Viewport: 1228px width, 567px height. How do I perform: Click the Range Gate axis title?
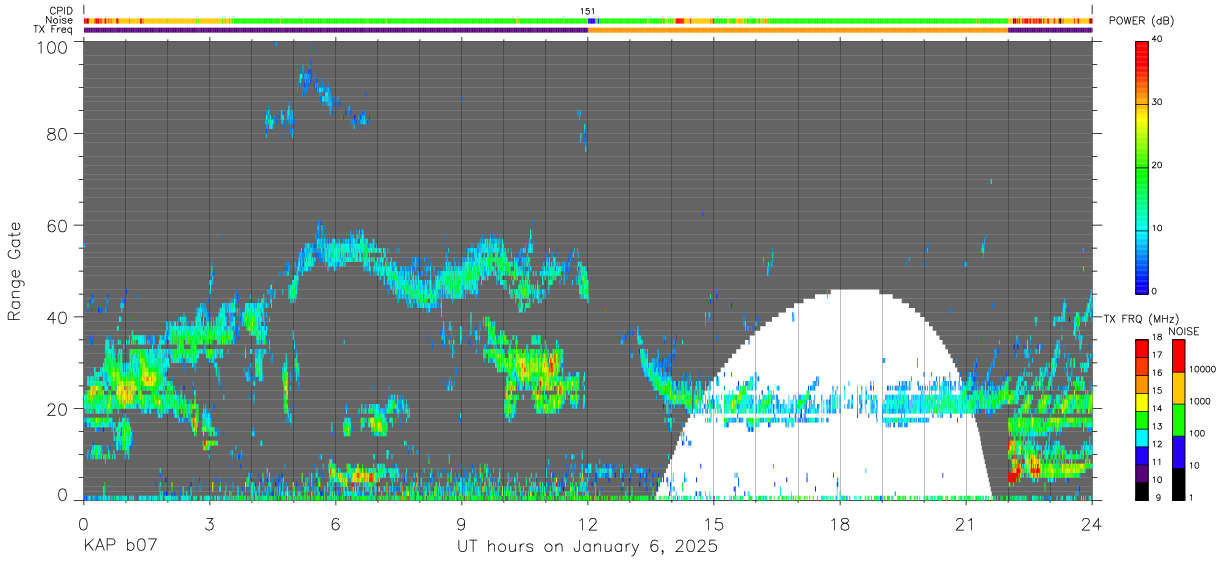pyautogui.click(x=15, y=272)
